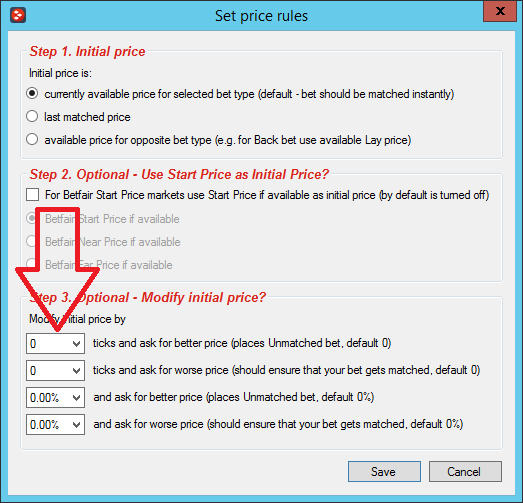The height and width of the screenshot is (503, 523).
Task: Enable Betfair Start Price as initial price checkbox
Action: 32,194
